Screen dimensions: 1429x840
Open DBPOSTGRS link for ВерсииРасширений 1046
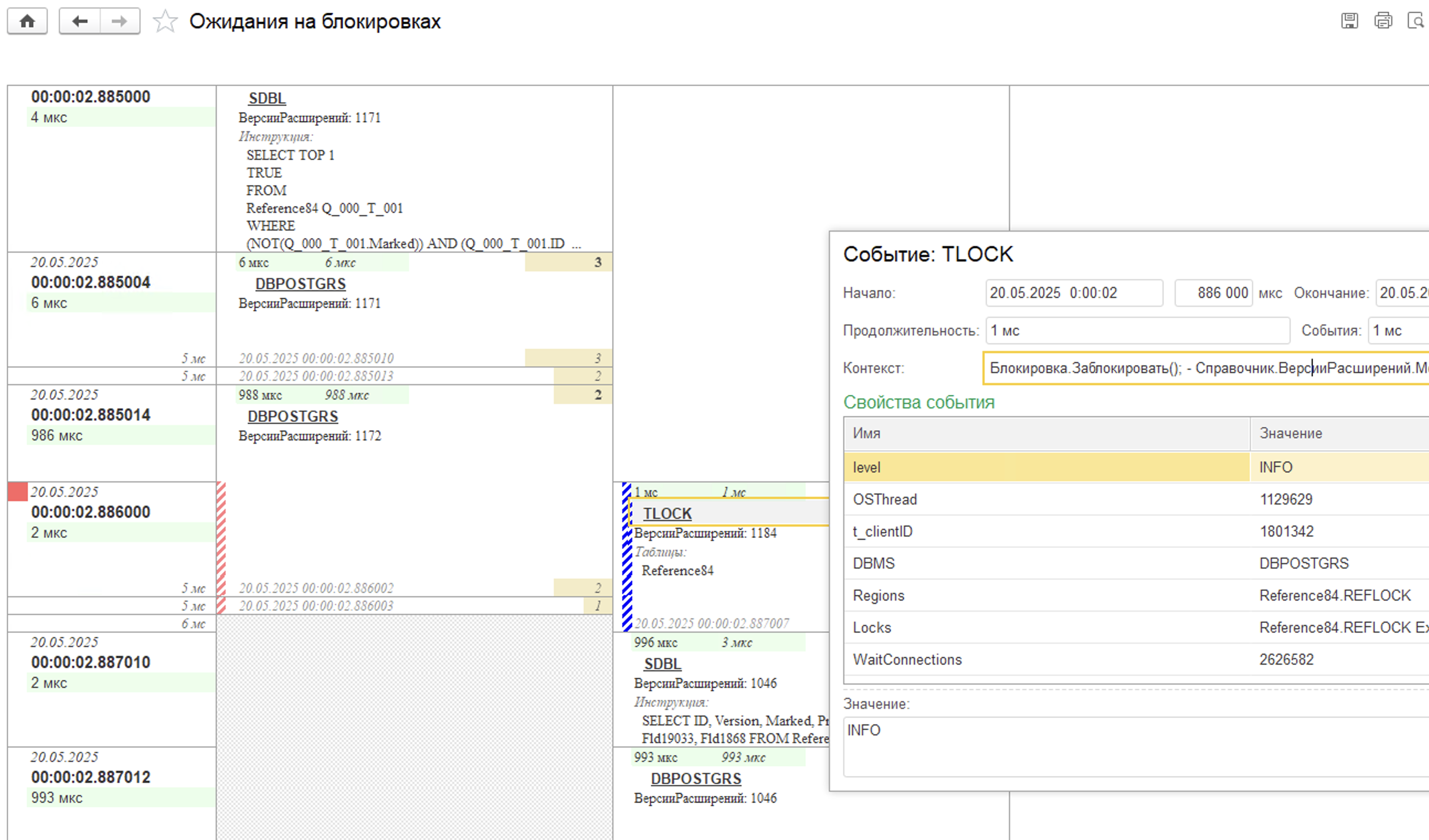(x=696, y=779)
